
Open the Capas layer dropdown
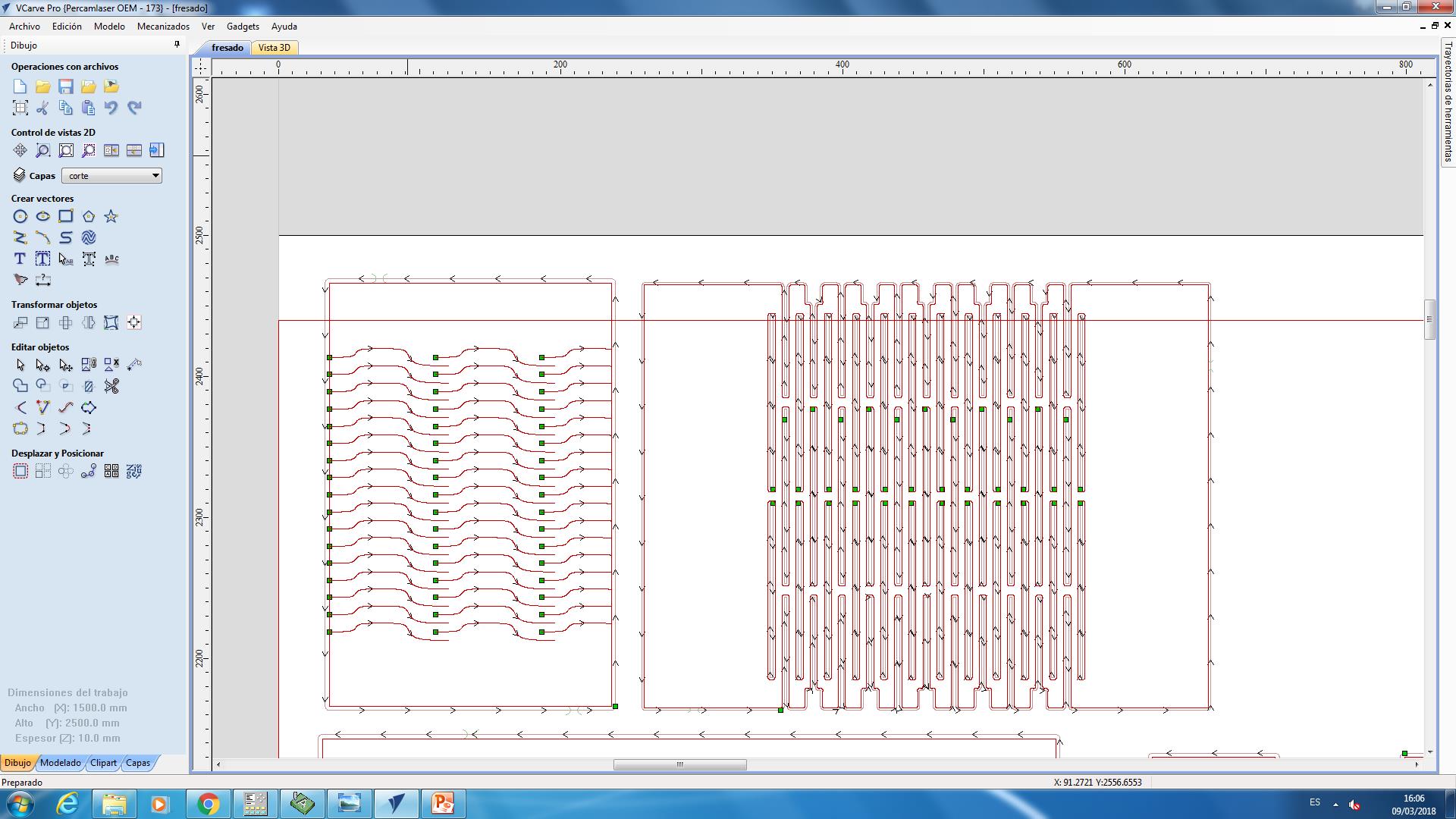point(111,176)
